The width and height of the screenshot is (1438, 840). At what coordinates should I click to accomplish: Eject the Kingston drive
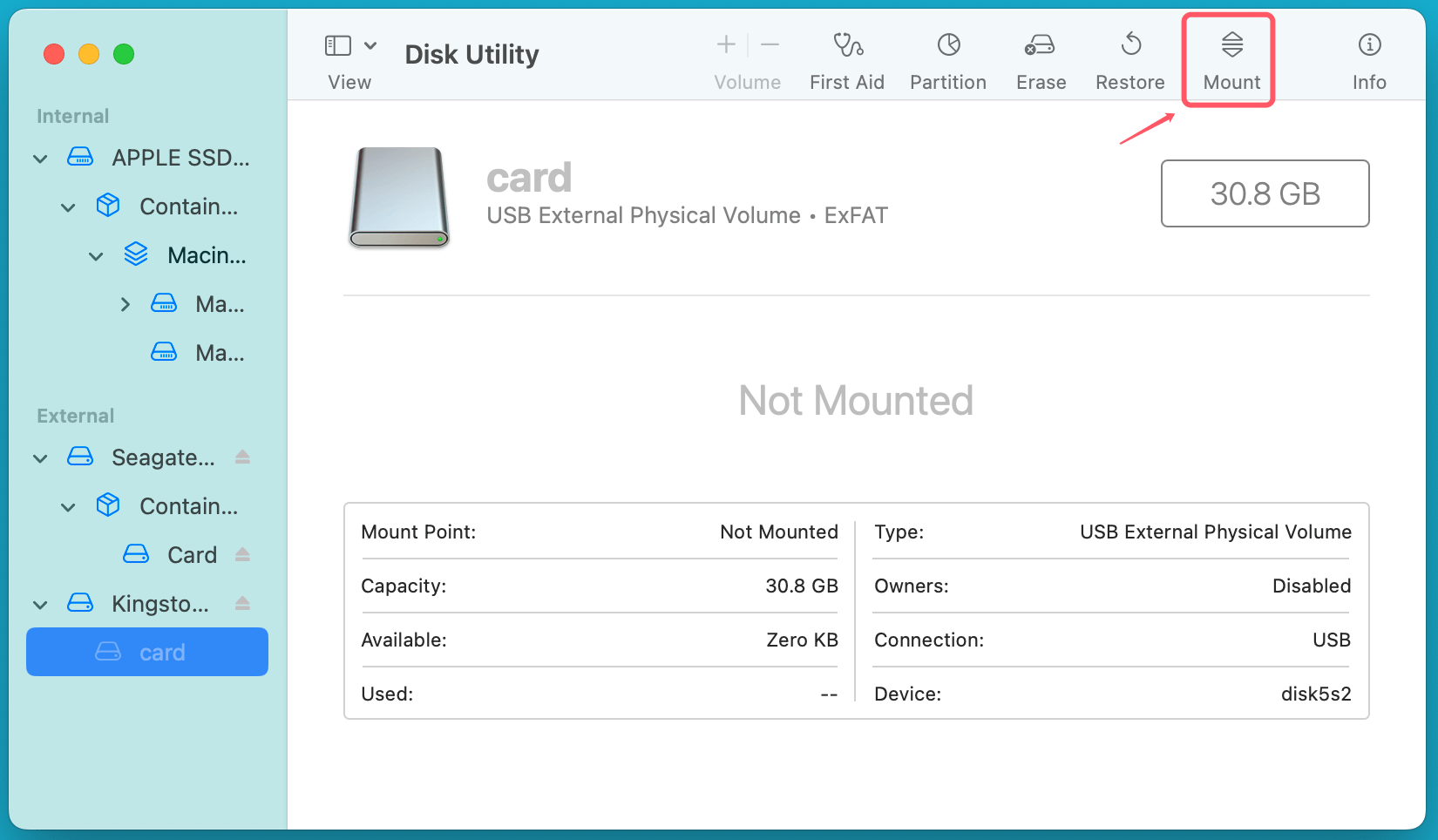click(x=244, y=603)
